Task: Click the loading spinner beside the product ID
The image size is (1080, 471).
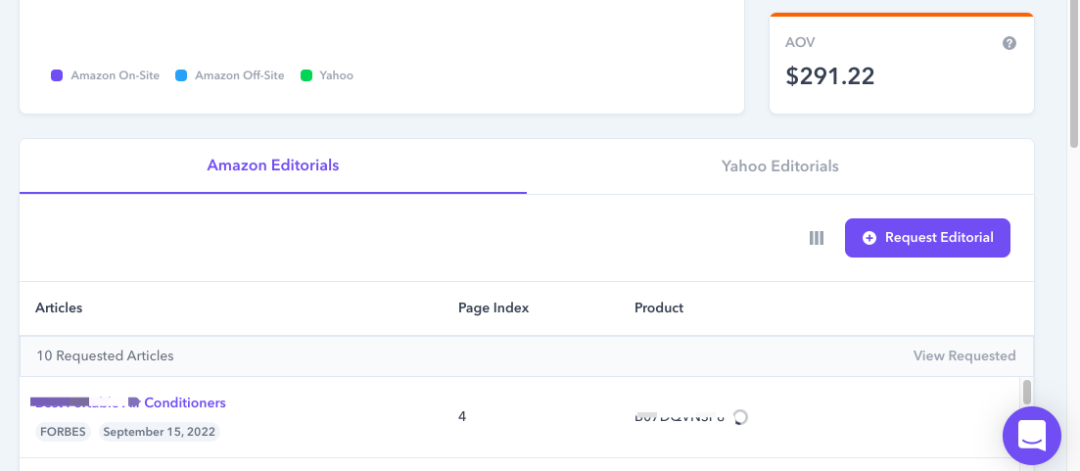Action: pos(740,417)
